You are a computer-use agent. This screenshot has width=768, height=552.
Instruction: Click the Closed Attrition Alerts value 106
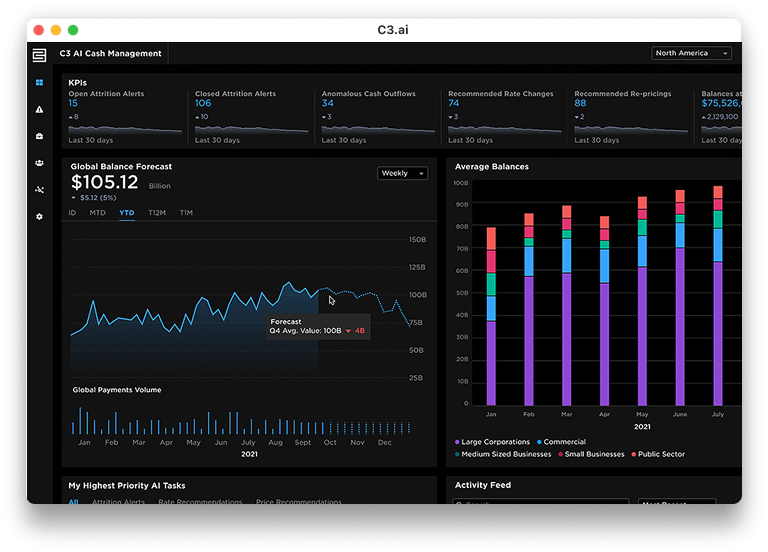(203, 103)
